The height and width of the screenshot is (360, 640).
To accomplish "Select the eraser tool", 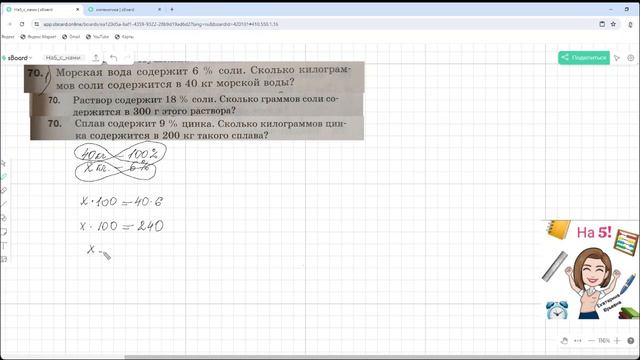I will tap(4, 191).
